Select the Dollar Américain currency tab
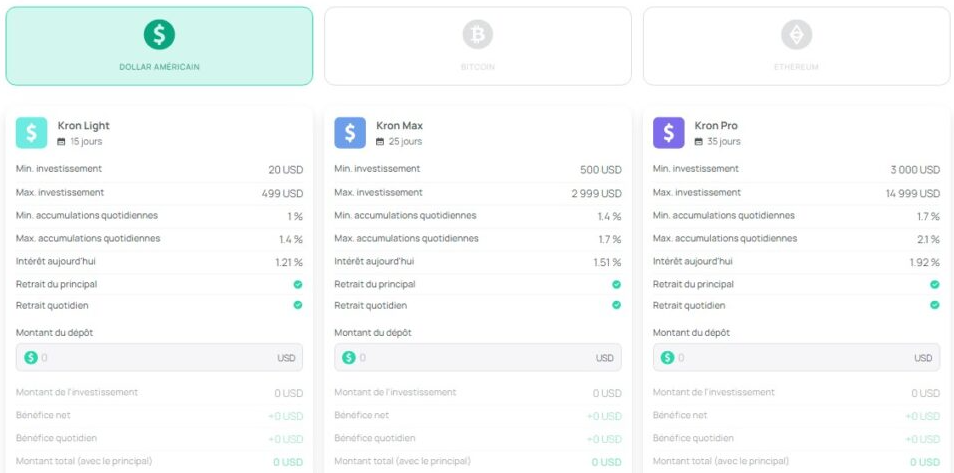The image size is (954, 473). [159, 47]
